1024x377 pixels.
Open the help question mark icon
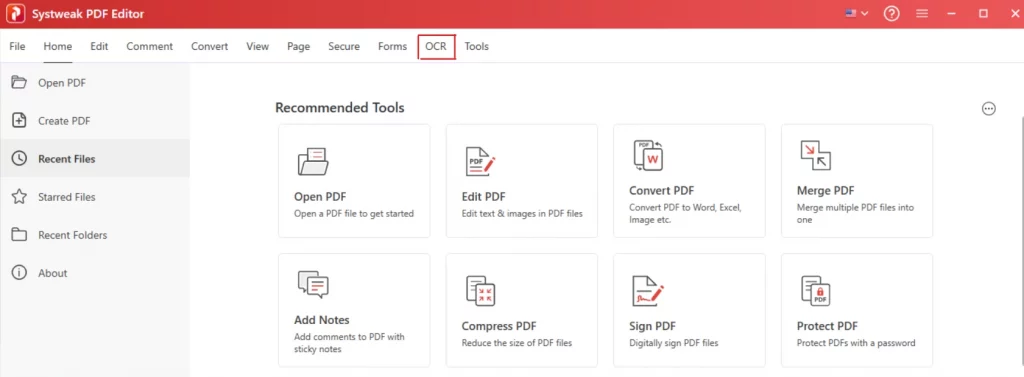(x=891, y=14)
